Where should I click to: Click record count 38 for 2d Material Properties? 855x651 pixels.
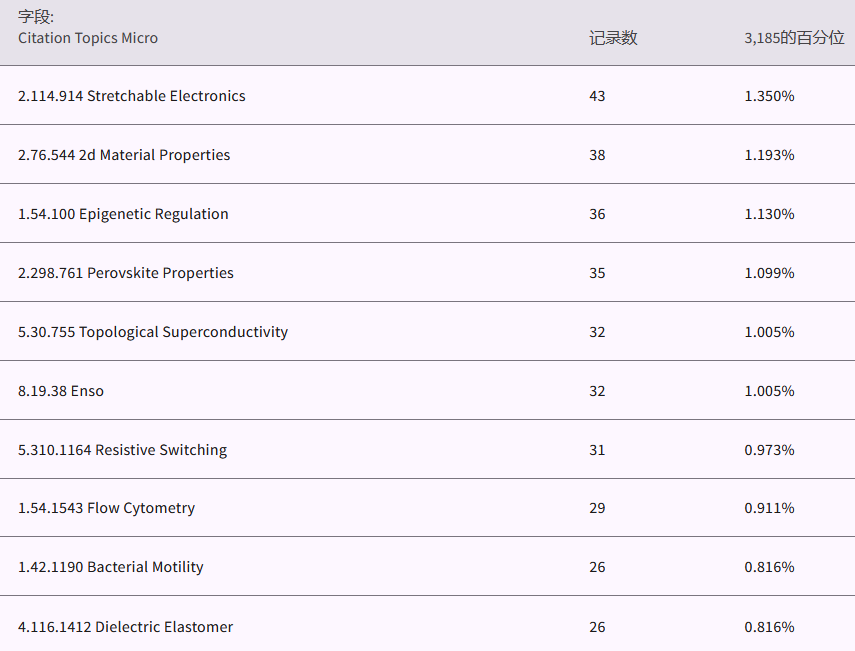pos(597,155)
